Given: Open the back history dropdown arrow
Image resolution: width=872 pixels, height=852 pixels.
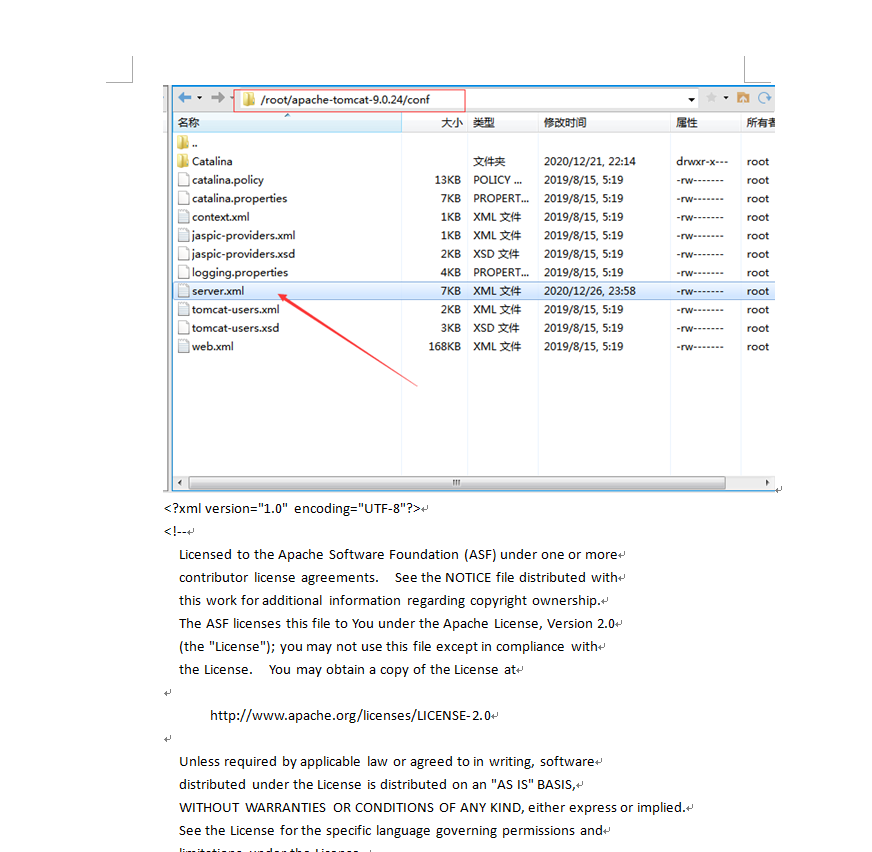Looking at the screenshot, I should click(x=200, y=98).
